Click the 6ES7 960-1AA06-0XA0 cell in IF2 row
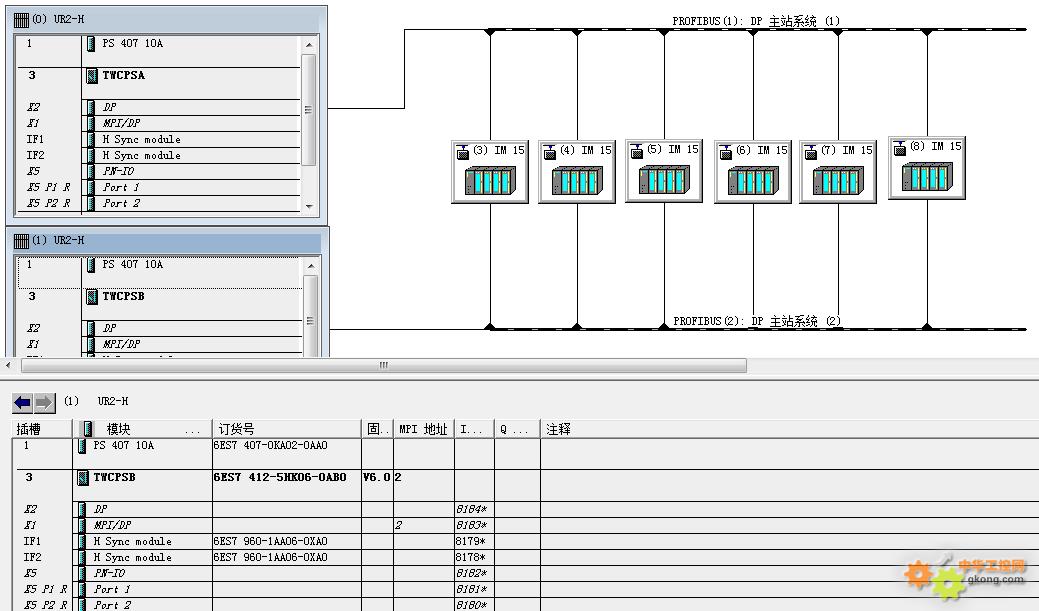 click(270, 557)
